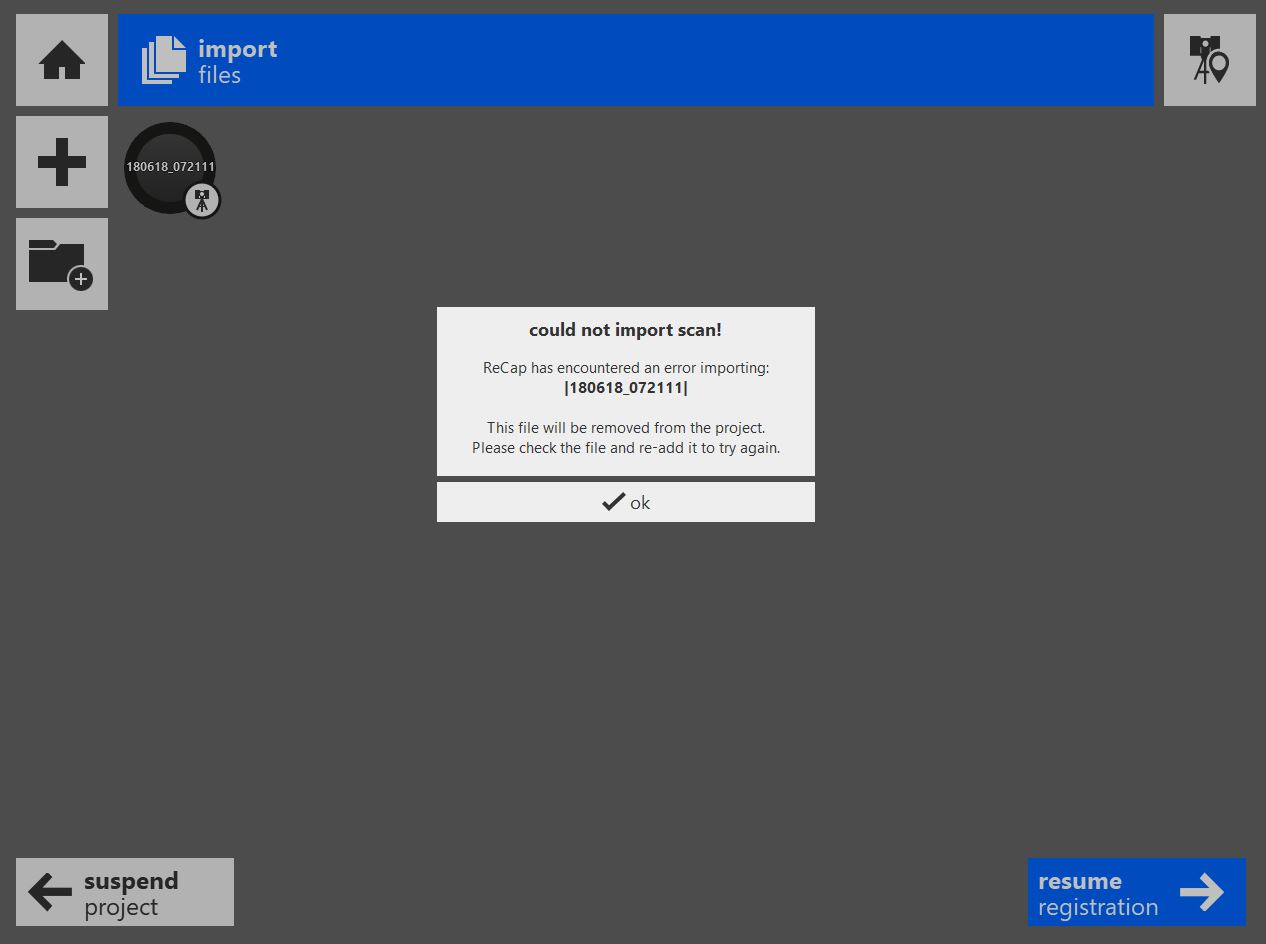Click the |180618_072111| filename in the dialog
1266x944 pixels.
(626, 388)
